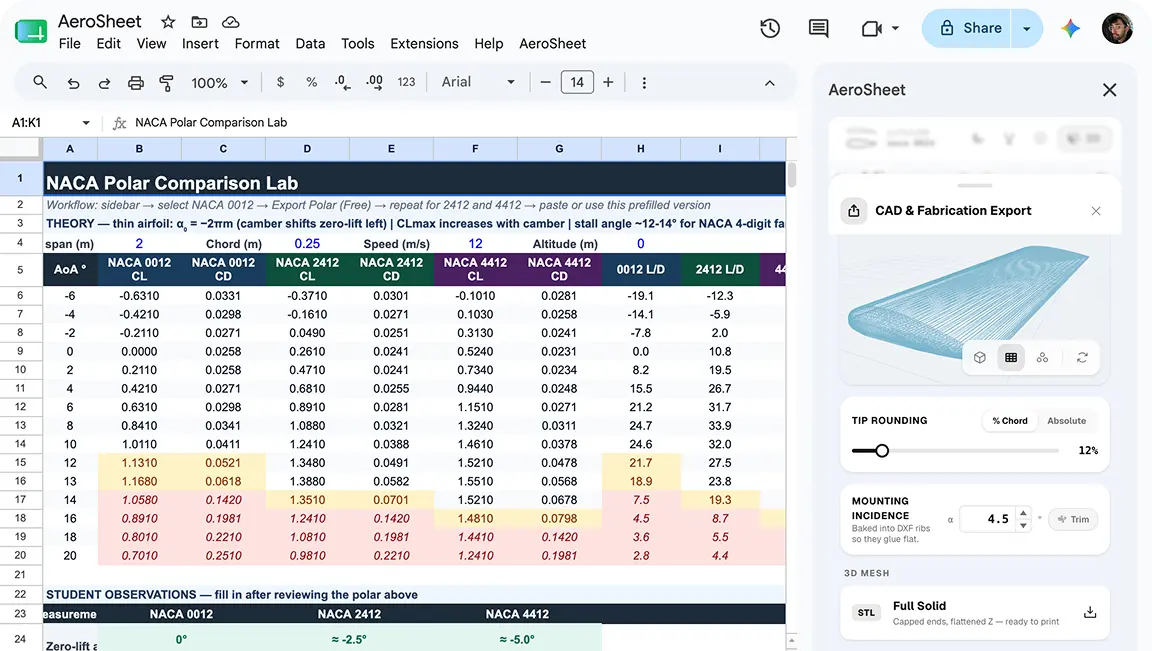Open the View menu
Viewport: 1152px width, 651px height.
click(151, 43)
